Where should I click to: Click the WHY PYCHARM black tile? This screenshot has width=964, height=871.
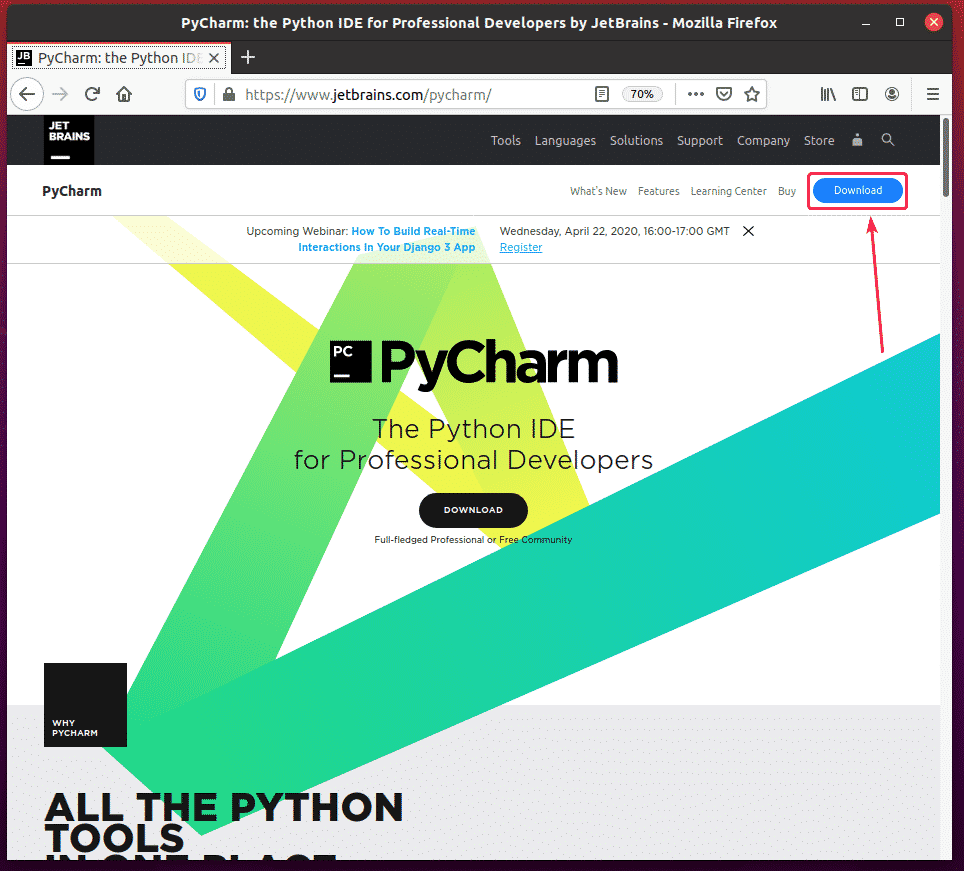point(85,704)
